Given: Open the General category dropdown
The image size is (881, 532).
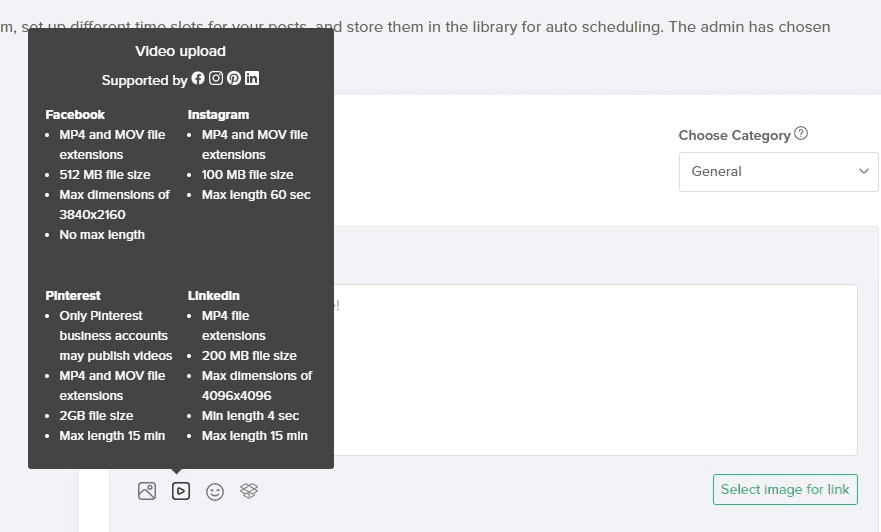Looking at the screenshot, I should tap(778, 172).
